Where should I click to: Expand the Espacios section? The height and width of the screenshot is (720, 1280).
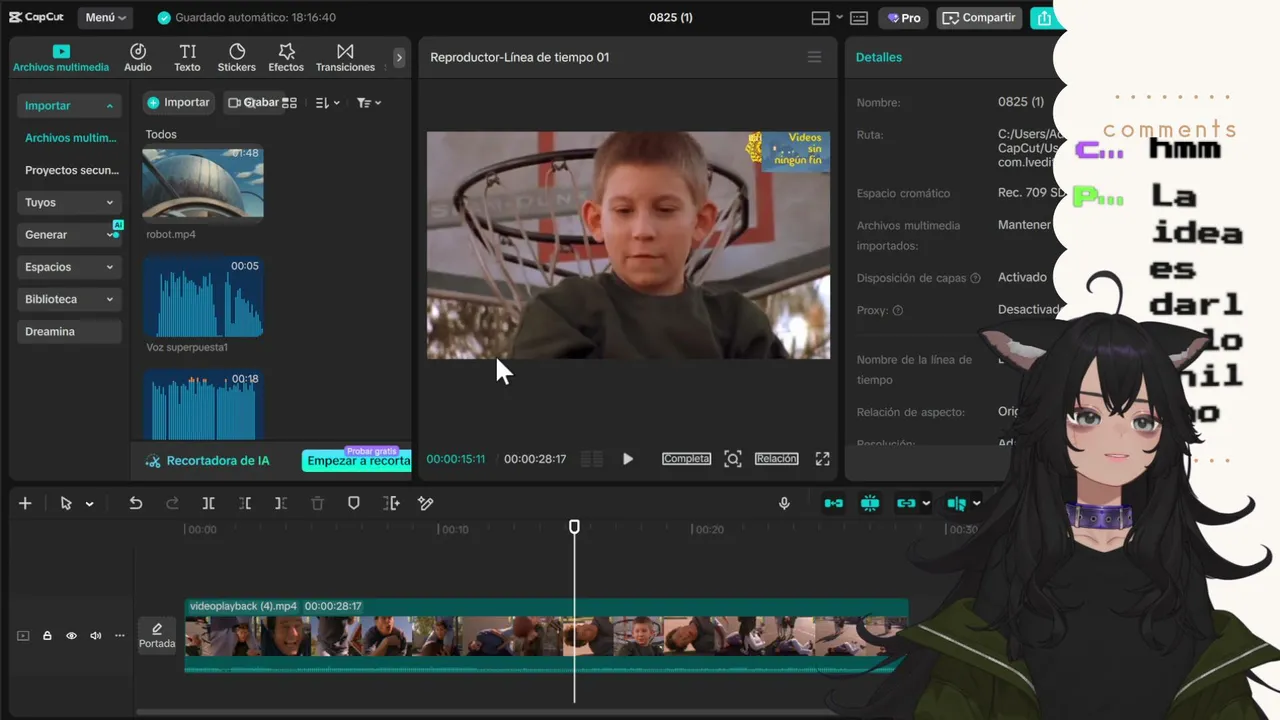[69, 267]
